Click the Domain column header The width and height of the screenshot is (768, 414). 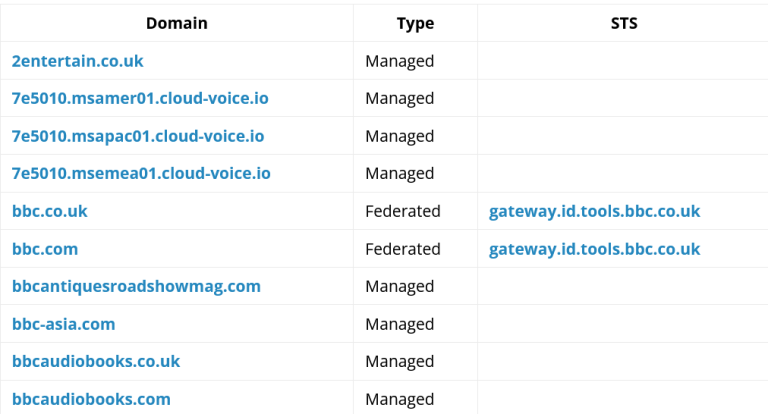(x=177, y=23)
